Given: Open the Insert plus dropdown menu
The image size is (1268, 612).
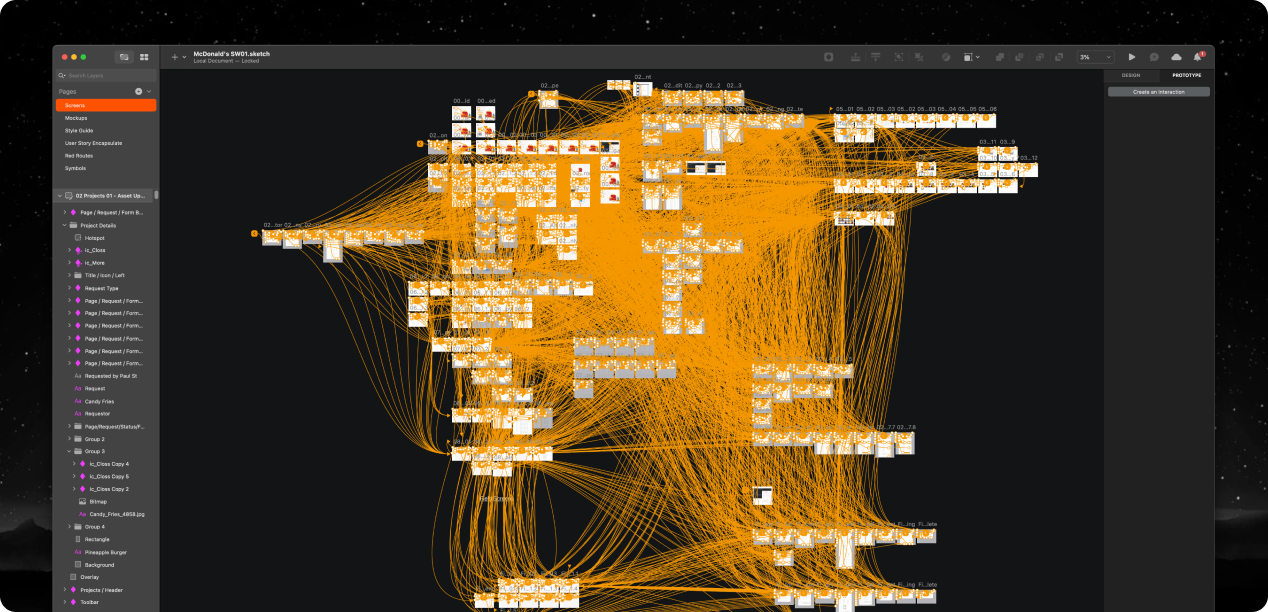Looking at the screenshot, I should (178, 57).
